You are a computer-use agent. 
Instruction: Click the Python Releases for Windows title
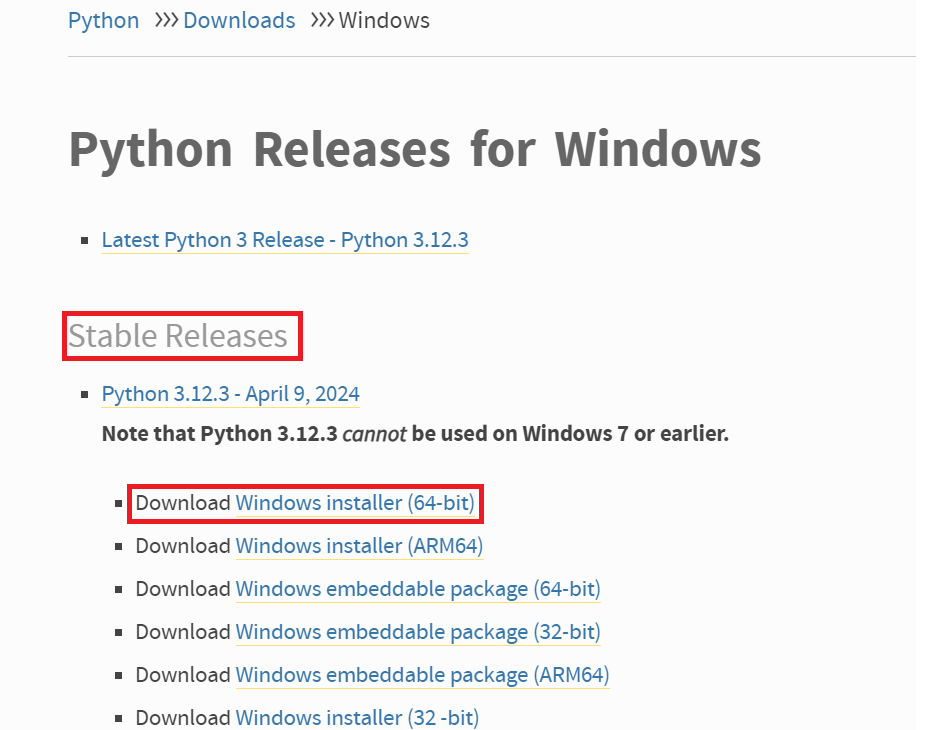(414, 149)
